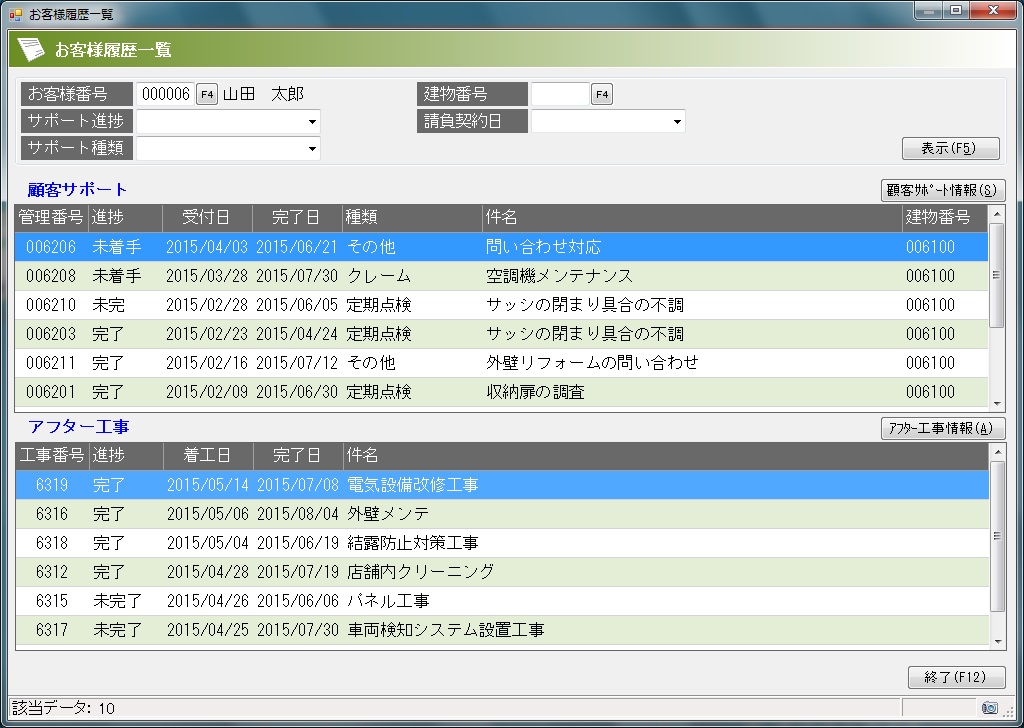This screenshot has height=728, width=1024.
Task: Click the 終了(F12) button
Action: [x=955, y=677]
